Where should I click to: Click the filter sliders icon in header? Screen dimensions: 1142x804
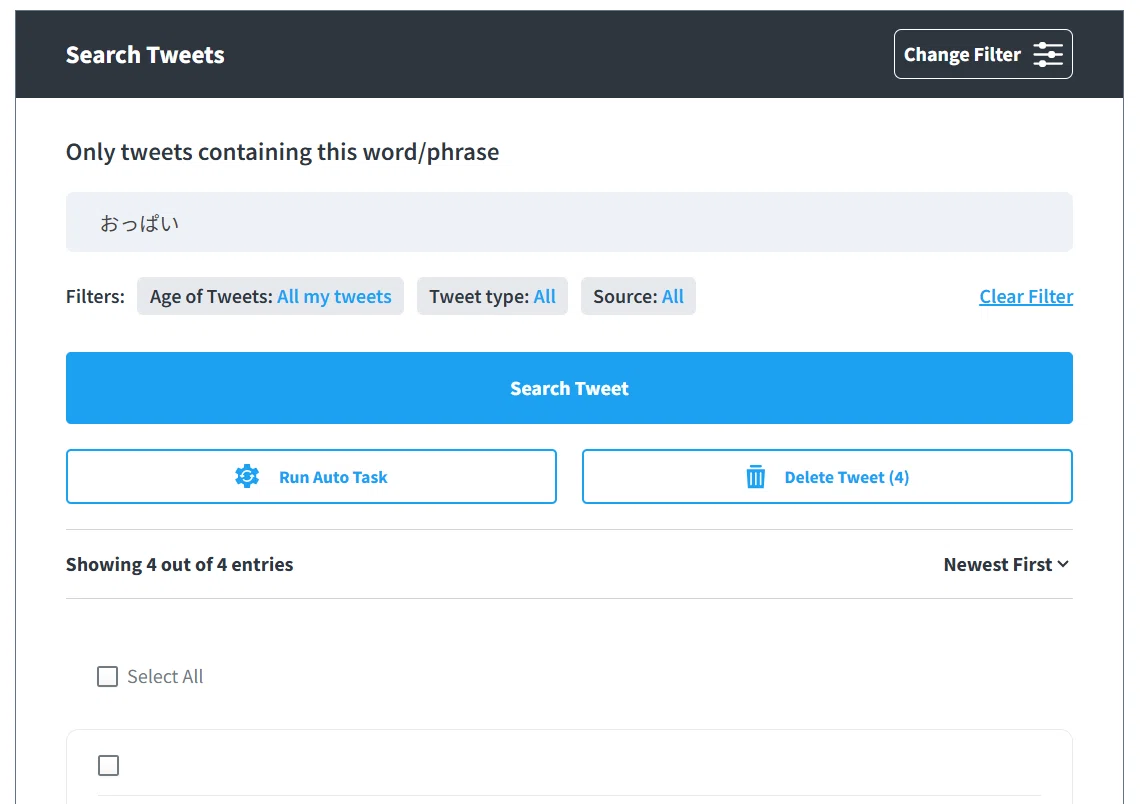click(1048, 55)
